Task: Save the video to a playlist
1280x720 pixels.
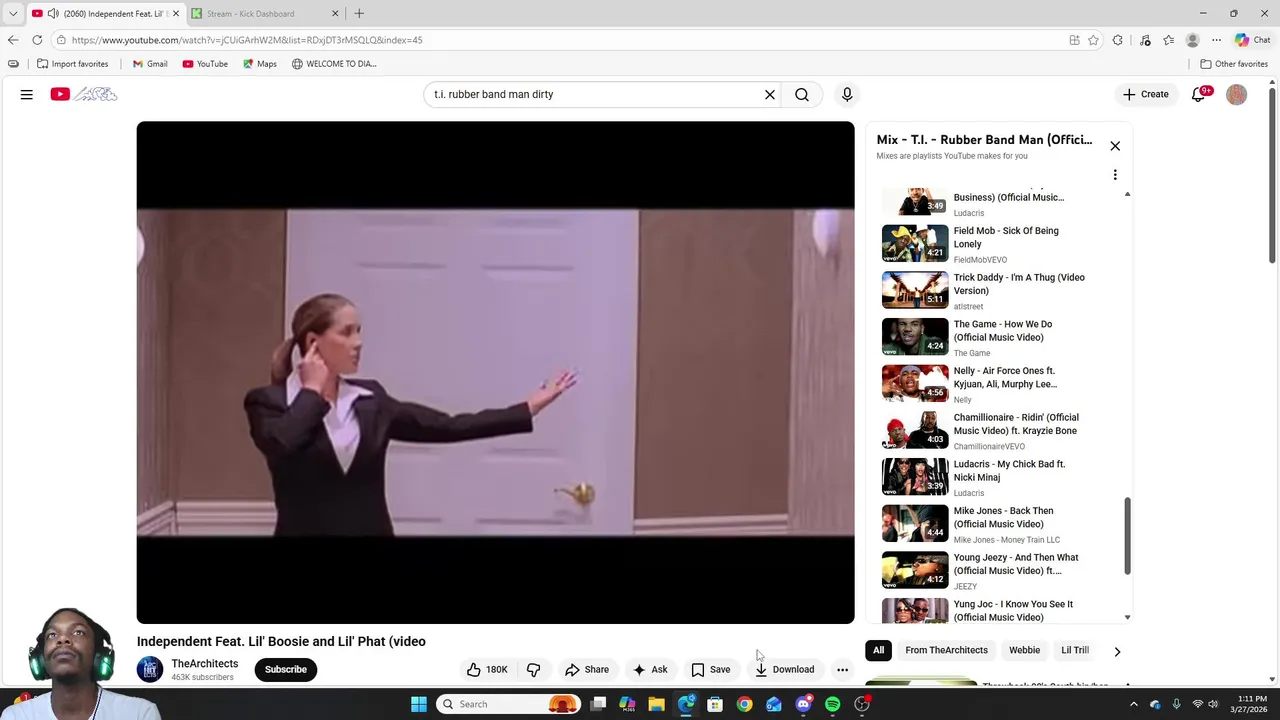Action: point(711,669)
